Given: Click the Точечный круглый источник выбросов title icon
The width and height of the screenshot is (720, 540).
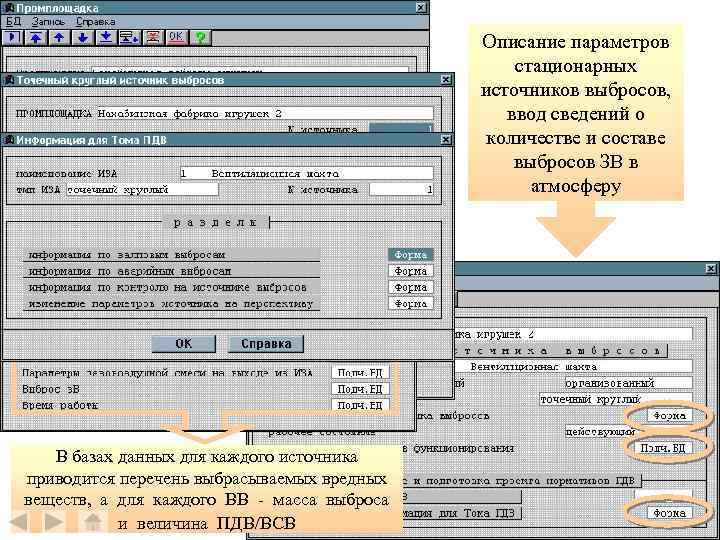Looking at the screenshot, I should 9,80.
